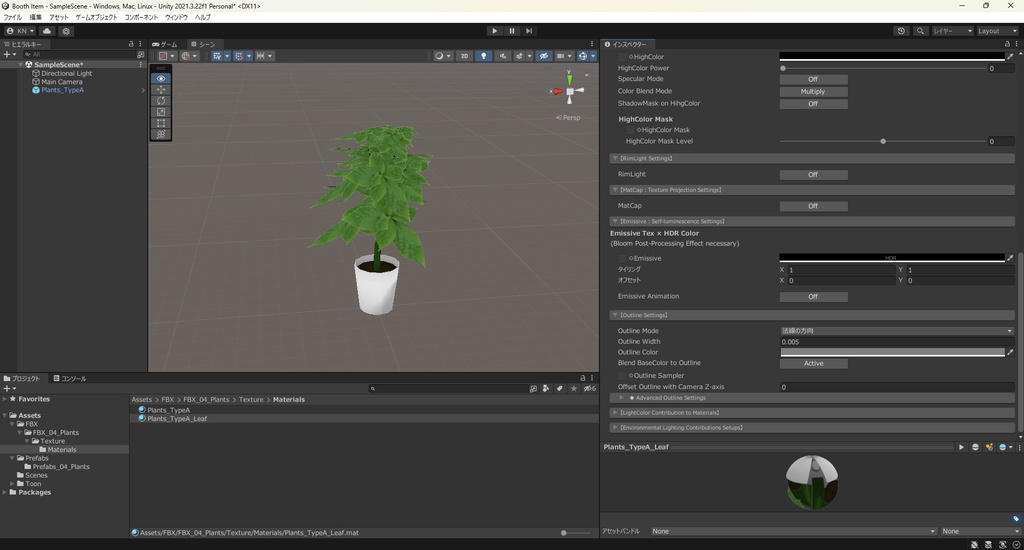This screenshot has width=1024, height=550.
Task: Click the Outline Width input field
Action: (x=897, y=342)
